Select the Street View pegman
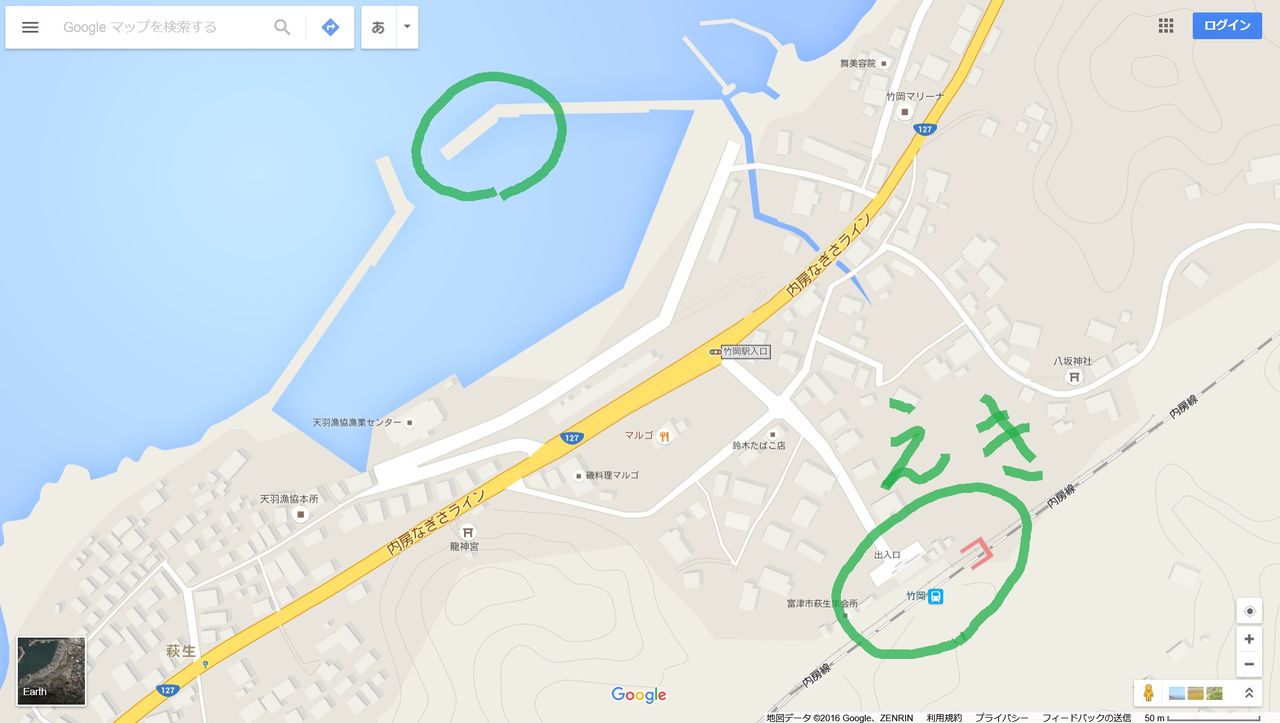This screenshot has width=1280, height=723. [1149, 692]
